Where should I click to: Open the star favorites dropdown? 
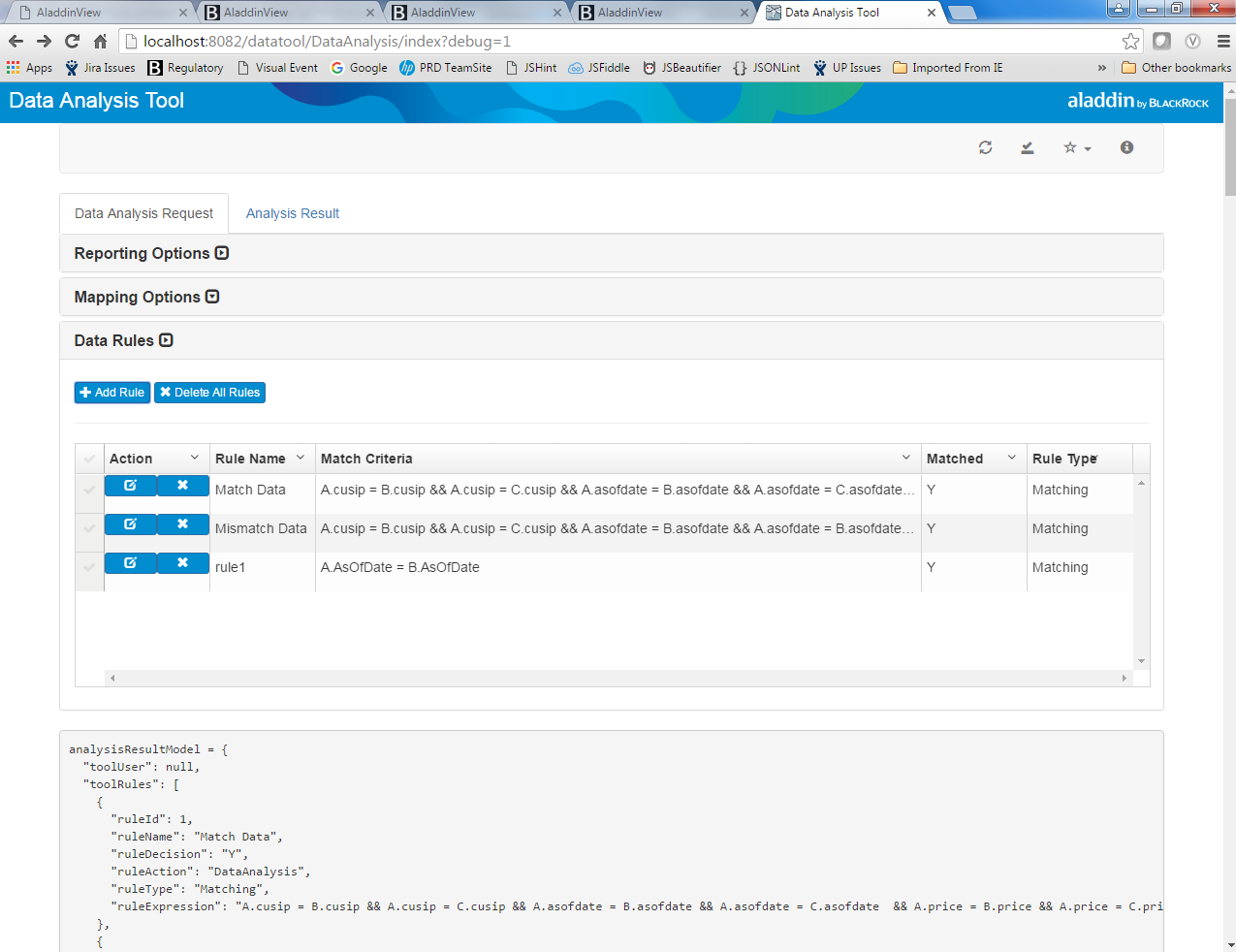click(1077, 147)
